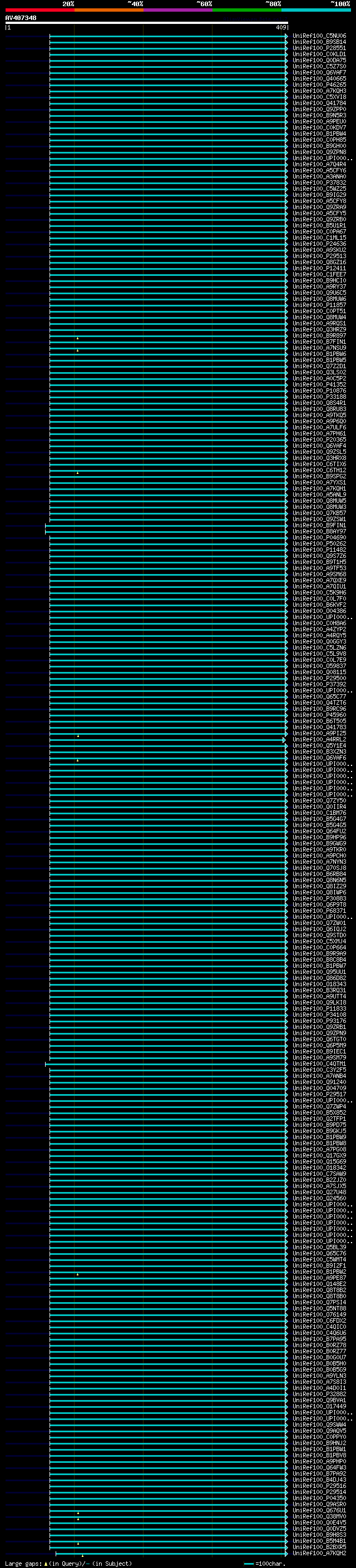Click the cyan ~100% identity legend segment

click(316, 10)
